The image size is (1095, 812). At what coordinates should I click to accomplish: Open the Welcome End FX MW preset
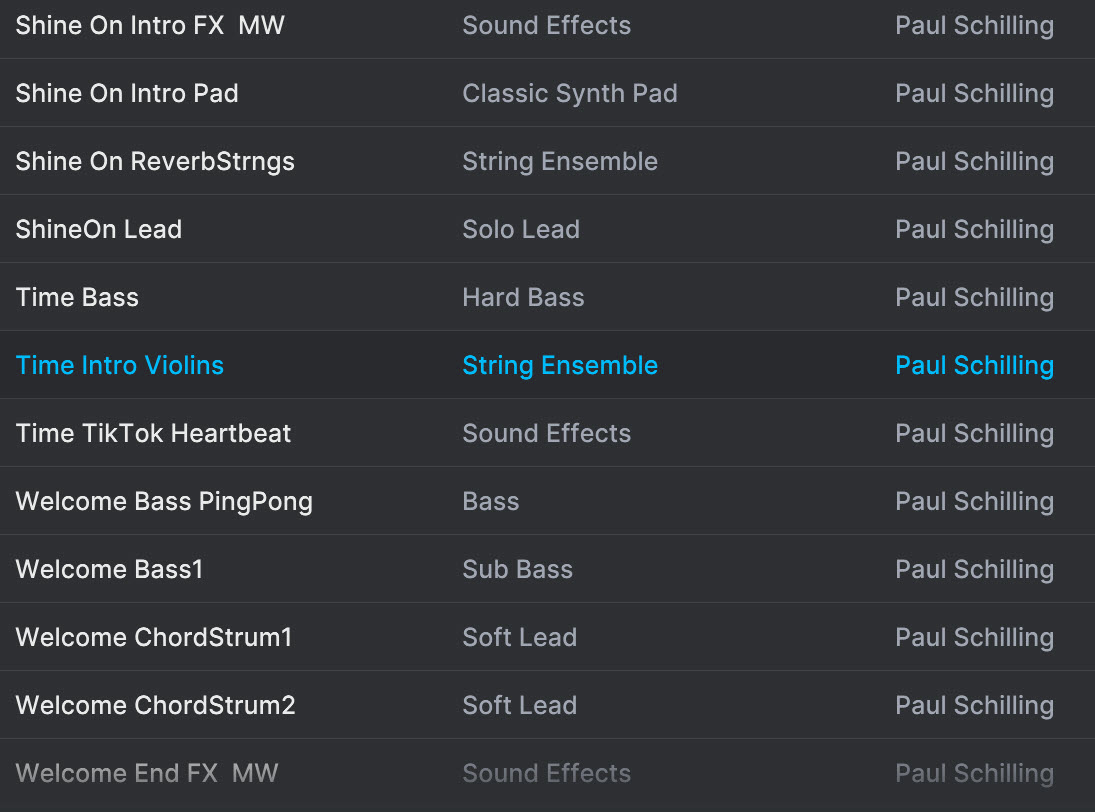coord(548,774)
